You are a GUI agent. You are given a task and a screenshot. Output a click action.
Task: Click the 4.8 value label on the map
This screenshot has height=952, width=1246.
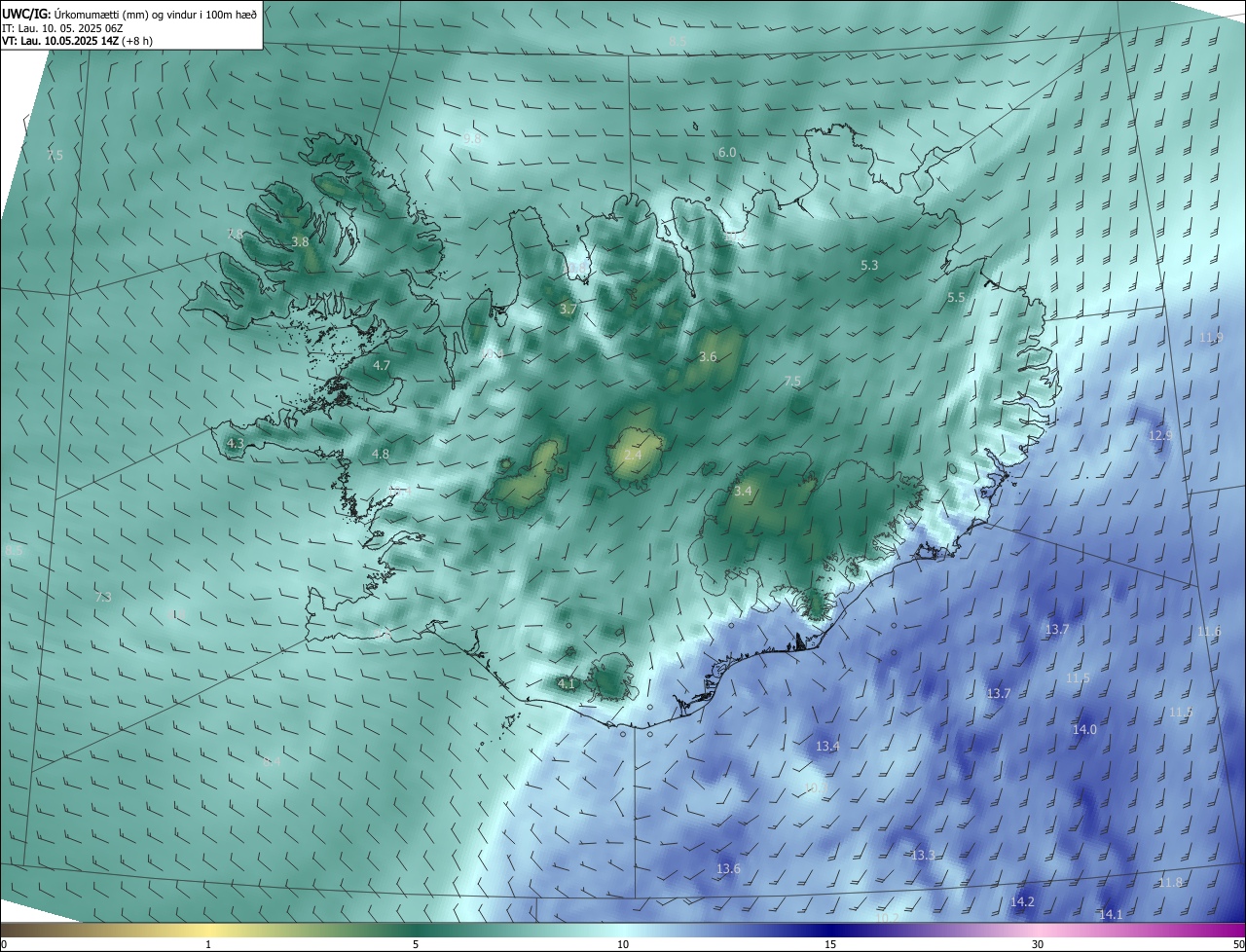coord(381,455)
